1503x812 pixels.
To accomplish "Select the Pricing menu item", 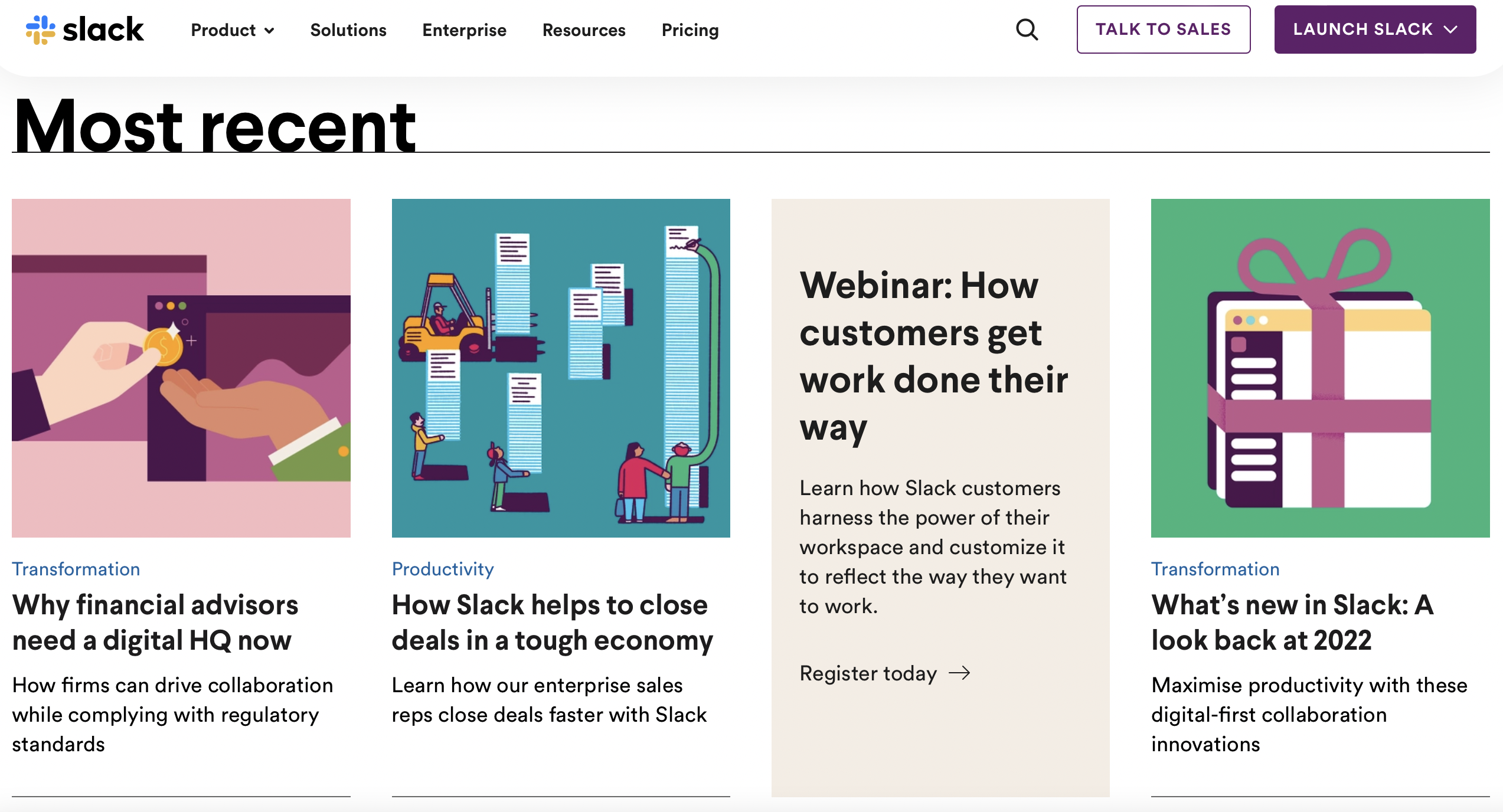I will [690, 28].
